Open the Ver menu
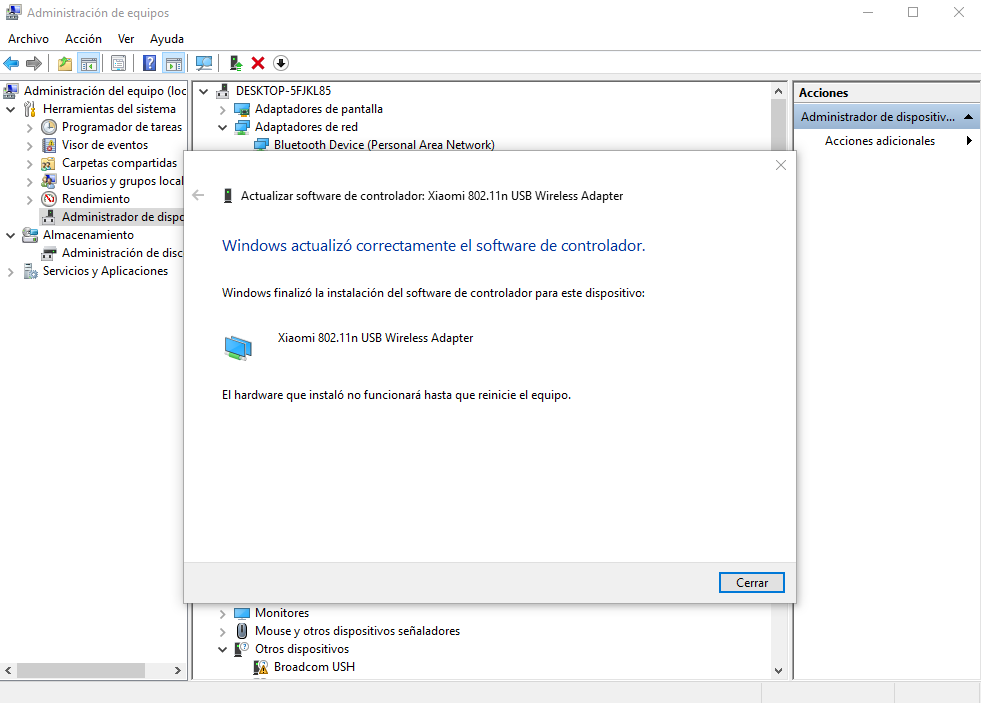 click(126, 39)
